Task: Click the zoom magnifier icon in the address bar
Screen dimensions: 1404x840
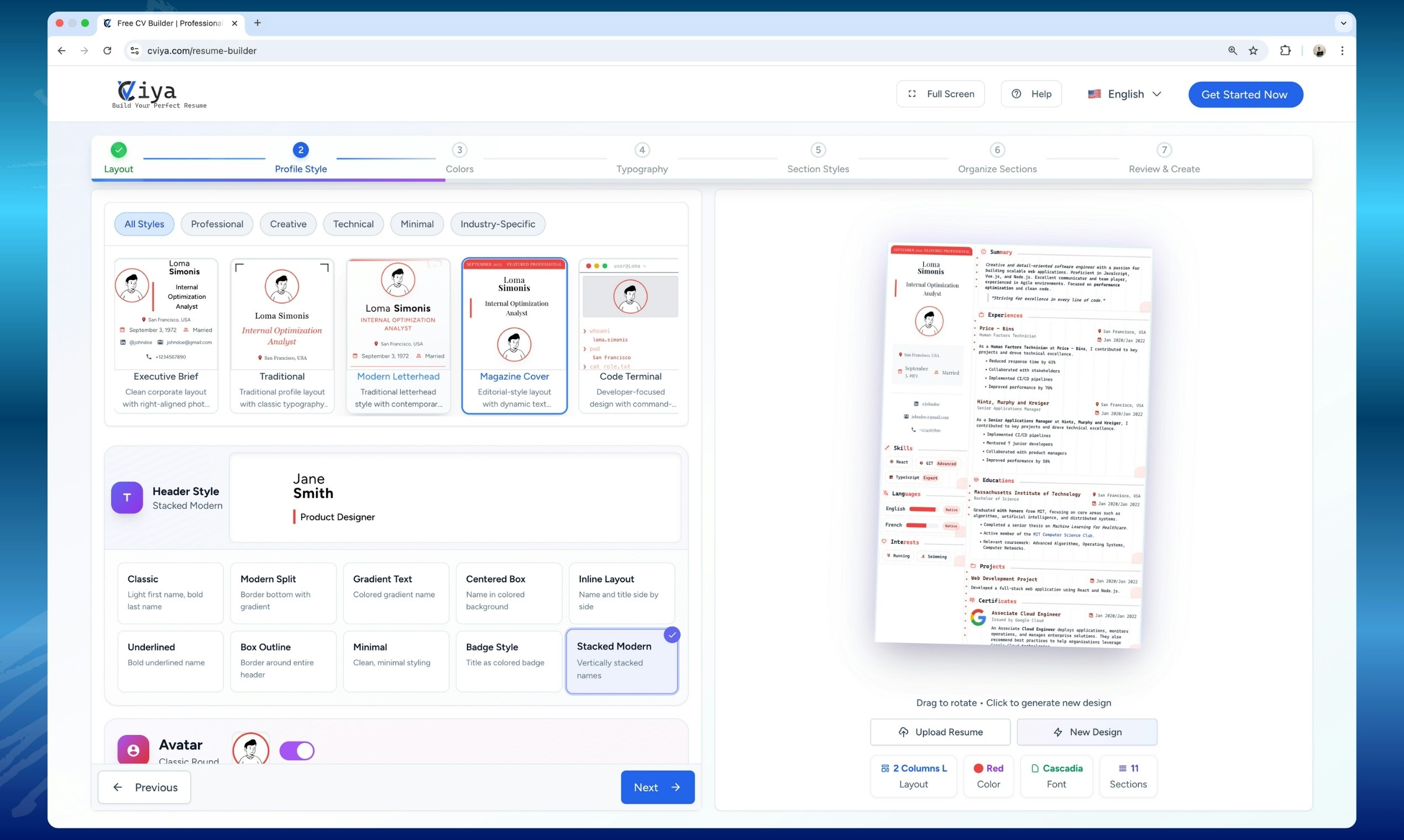Action: [x=1233, y=50]
